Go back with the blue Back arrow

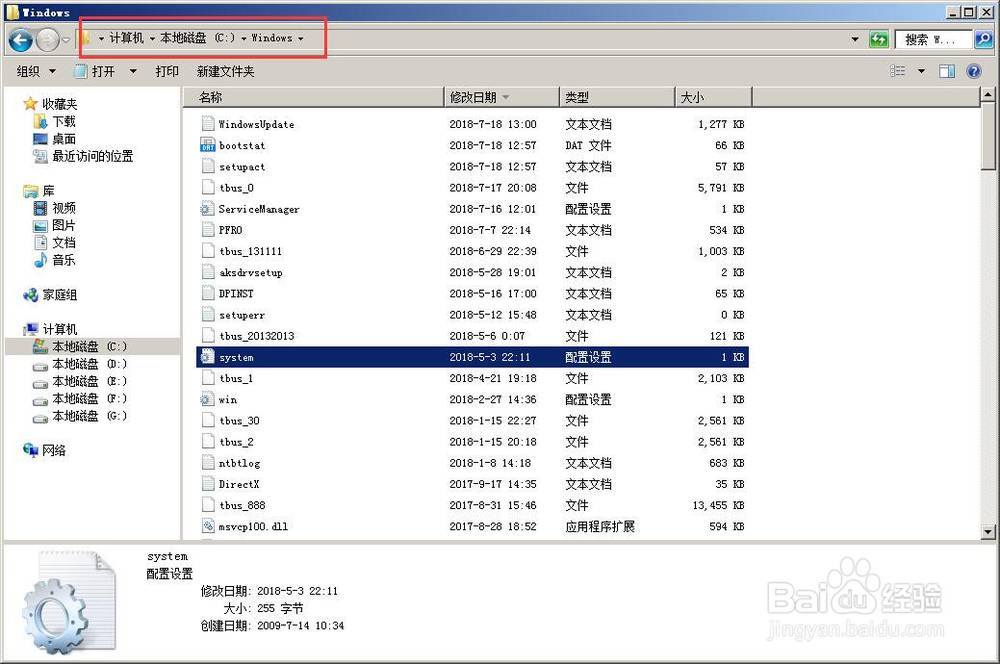tap(20, 40)
